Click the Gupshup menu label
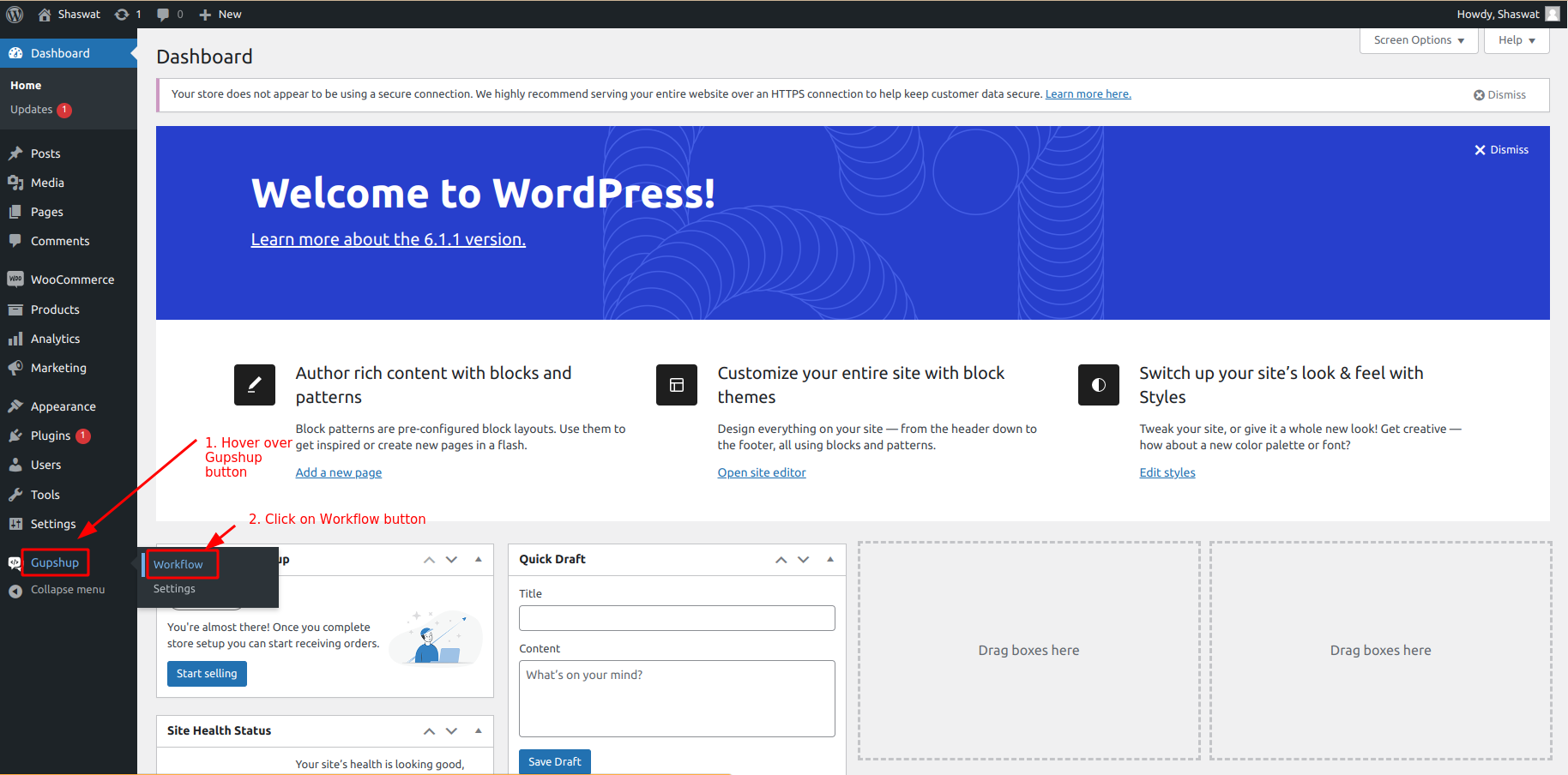The height and width of the screenshot is (775, 1568). tap(55, 563)
